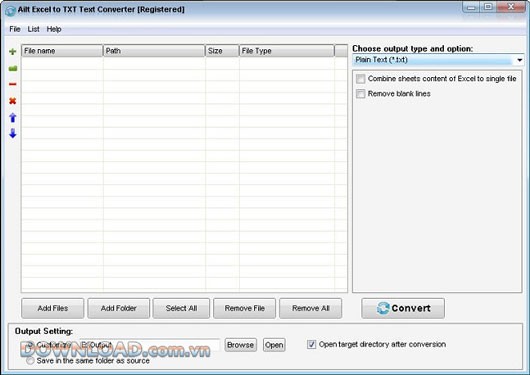530x375 pixels.
Task: Click the Browse button
Action: click(x=240, y=345)
